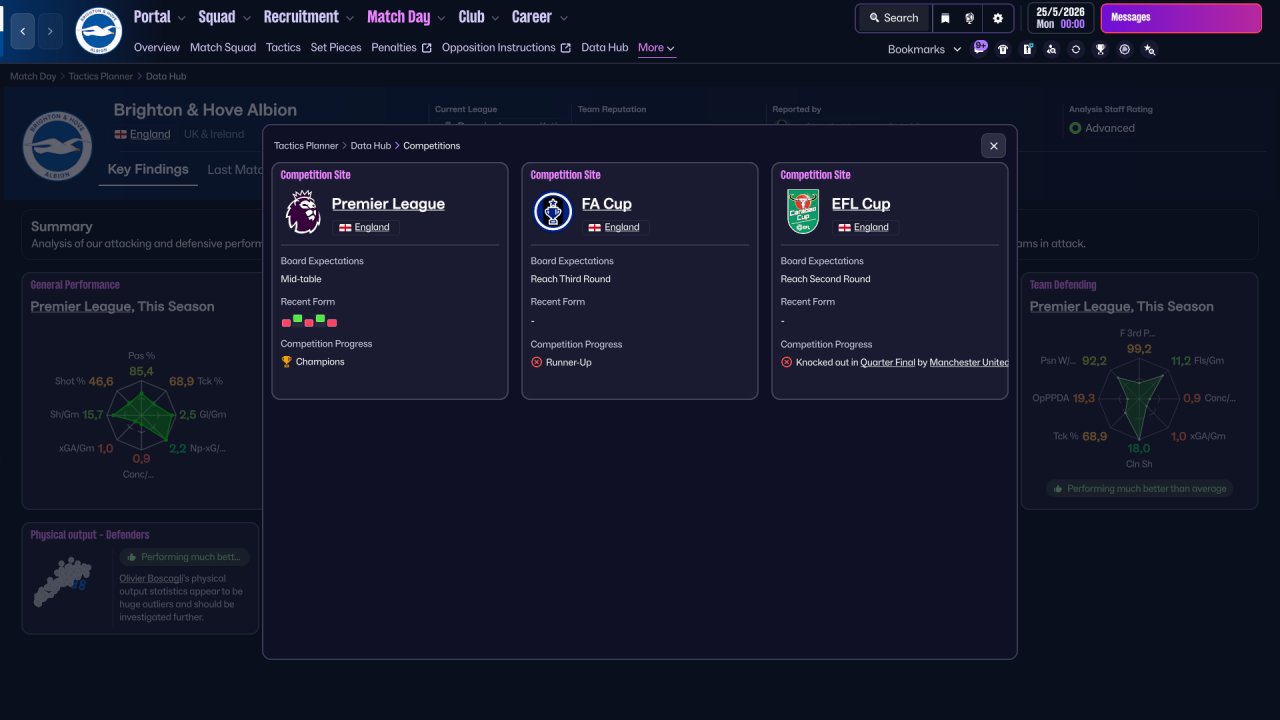Open the Brighton club badge in the header
Screen dimensions: 1280x720
click(x=98, y=31)
